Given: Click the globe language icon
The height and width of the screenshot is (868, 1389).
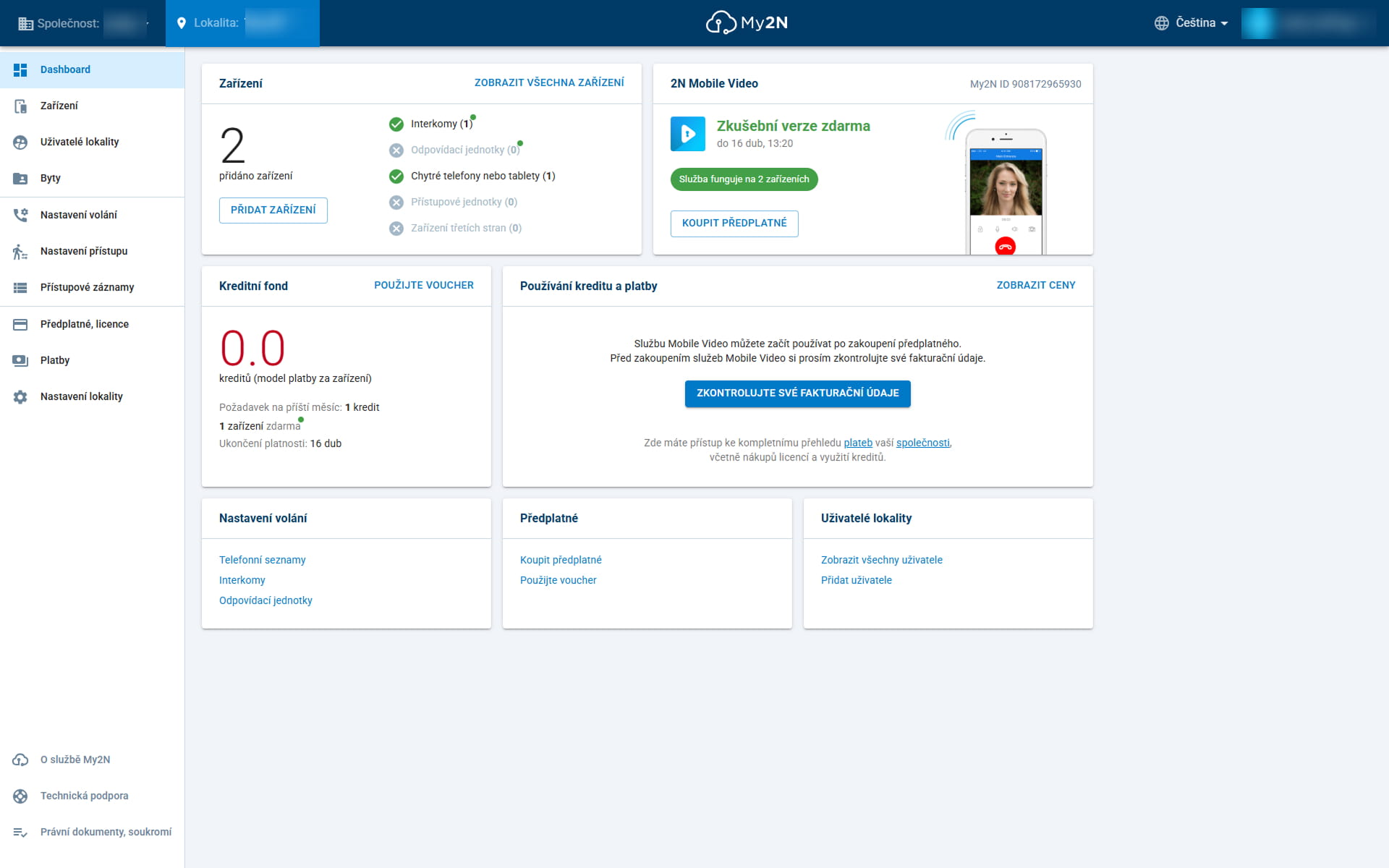Looking at the screenshot, I should coord(1161,23).
